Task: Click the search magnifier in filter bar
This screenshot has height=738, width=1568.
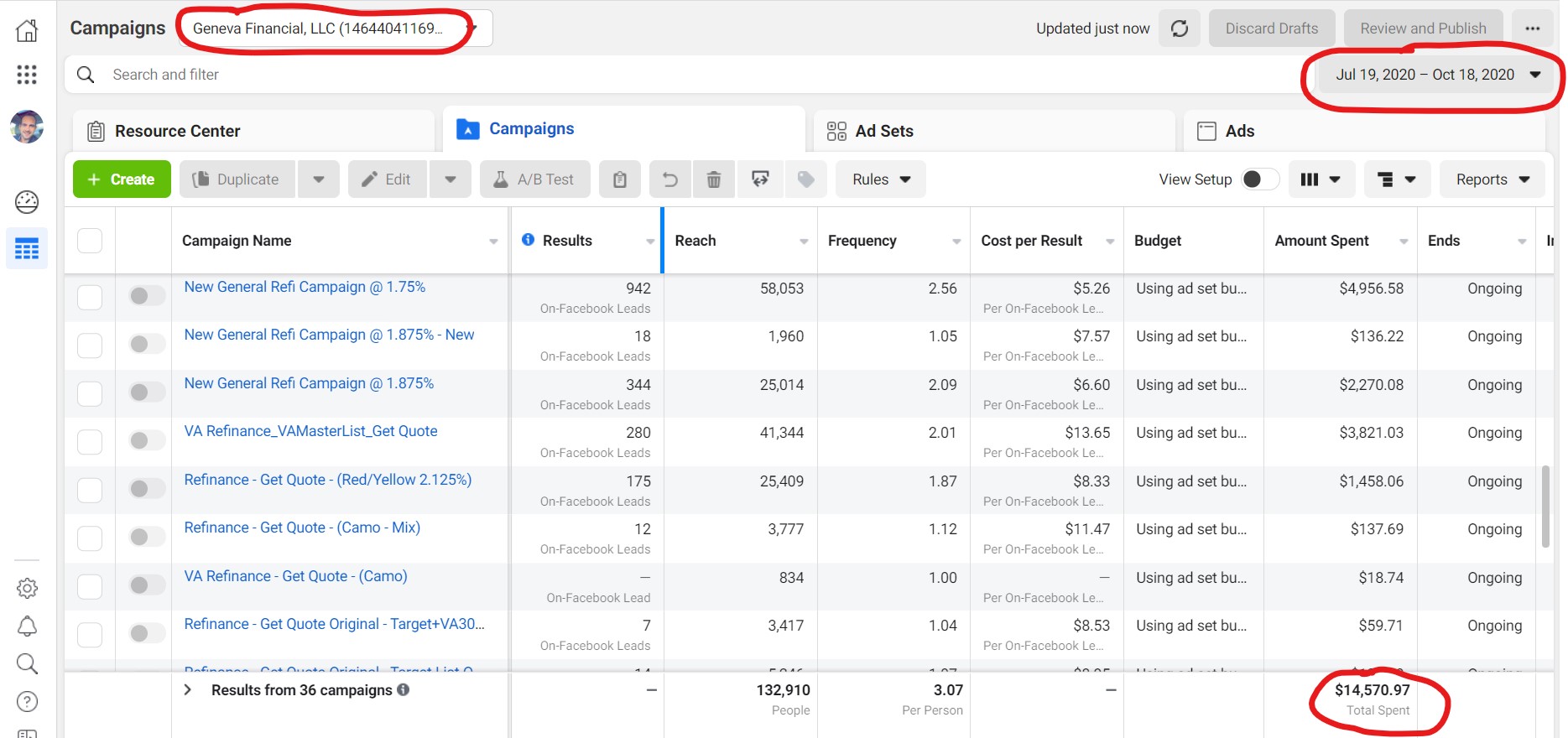Action: tap(86, 75)
